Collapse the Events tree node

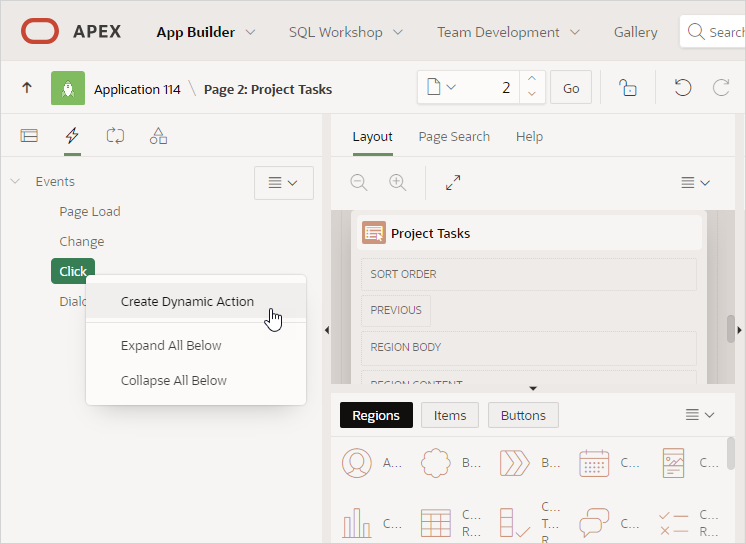pyautogui.click(x=15, y=181)
